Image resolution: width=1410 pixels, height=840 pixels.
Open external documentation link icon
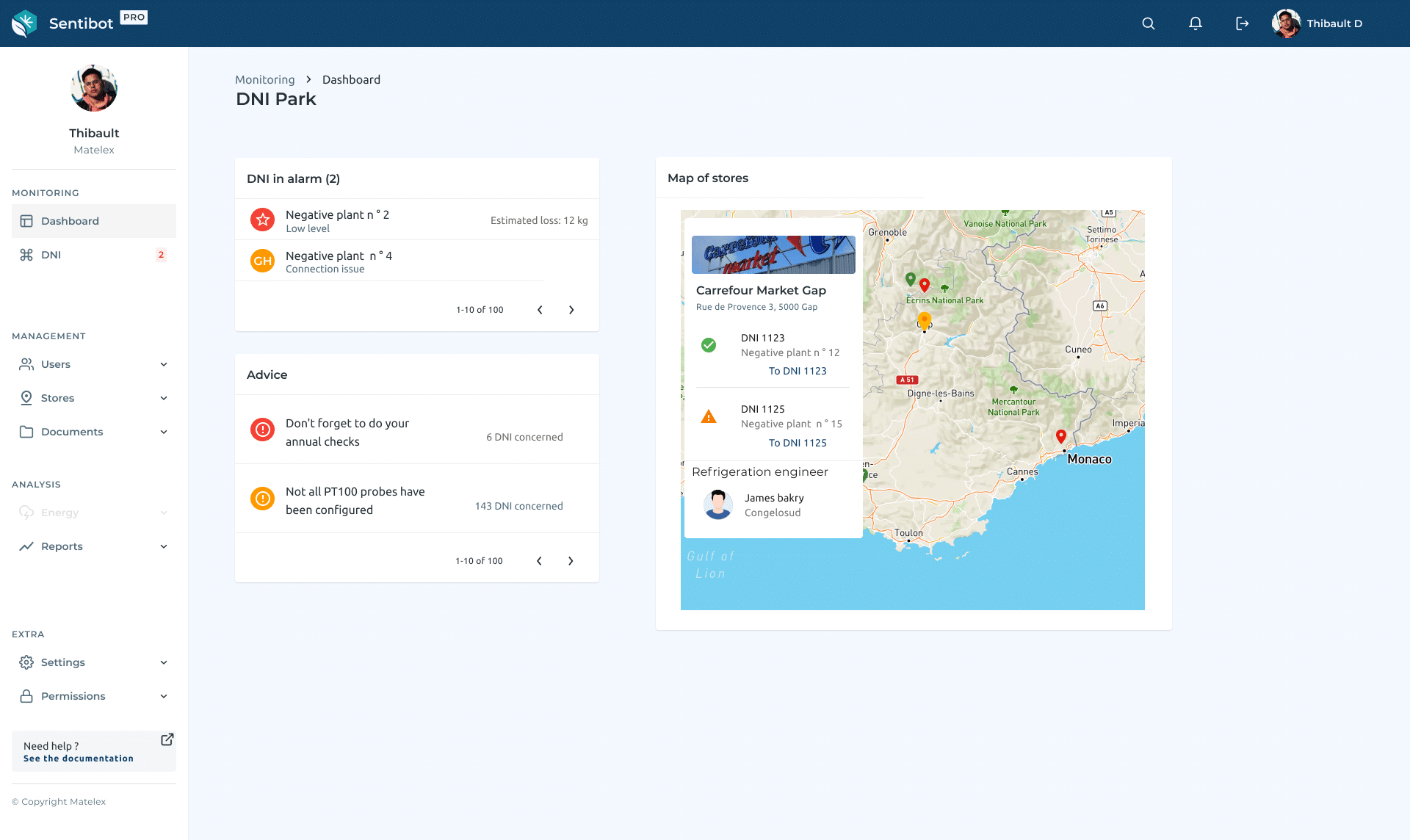(x=167, y=739)
